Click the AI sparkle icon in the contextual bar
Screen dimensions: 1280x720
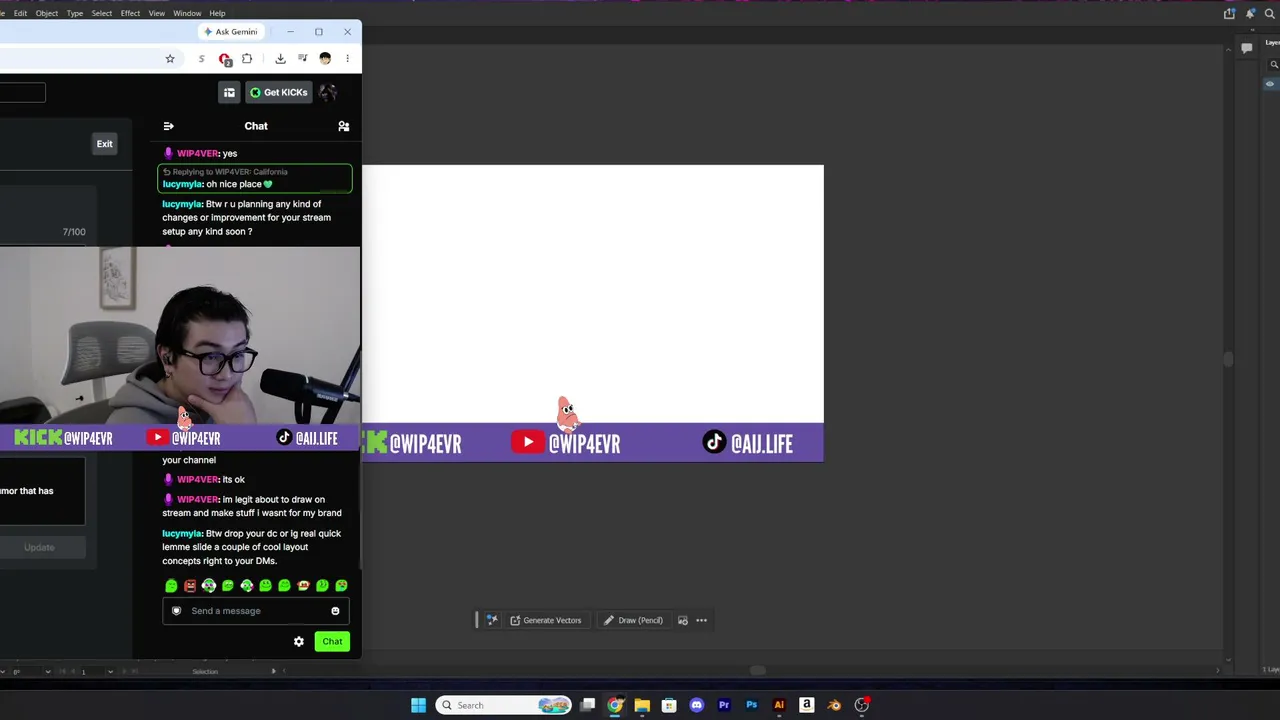pyautogui.click(x=492, y=621)
